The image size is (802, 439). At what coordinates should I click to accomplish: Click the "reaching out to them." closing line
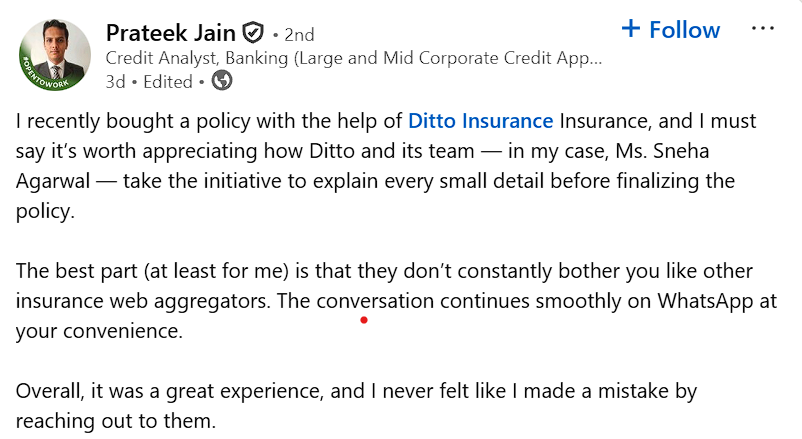[x=115, y=421]
